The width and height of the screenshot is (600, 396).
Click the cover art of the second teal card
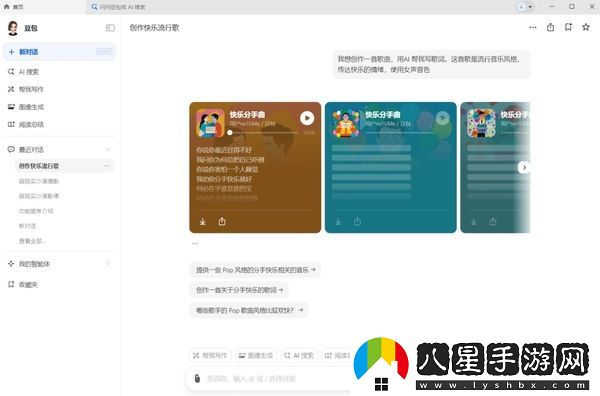[346, 123]
